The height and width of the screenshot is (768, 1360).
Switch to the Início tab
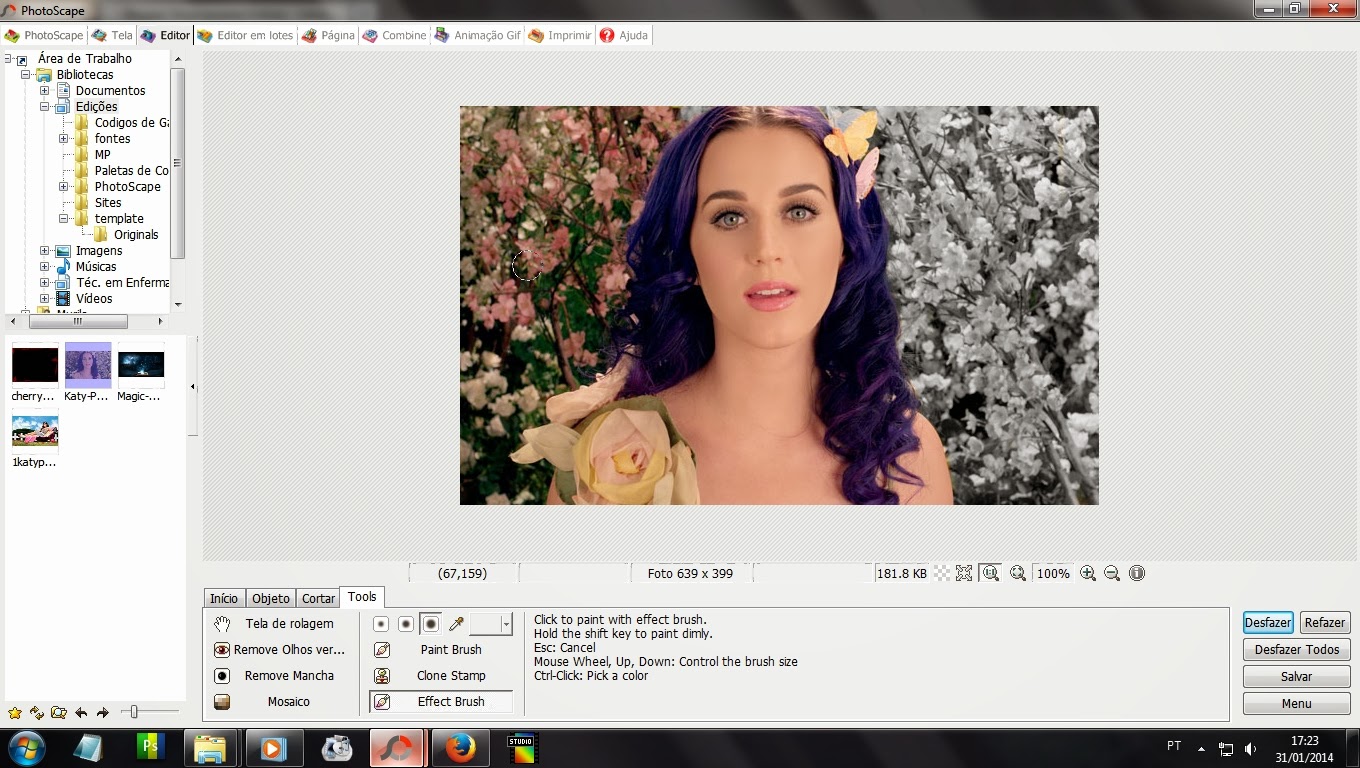click(x=224, y=598)
